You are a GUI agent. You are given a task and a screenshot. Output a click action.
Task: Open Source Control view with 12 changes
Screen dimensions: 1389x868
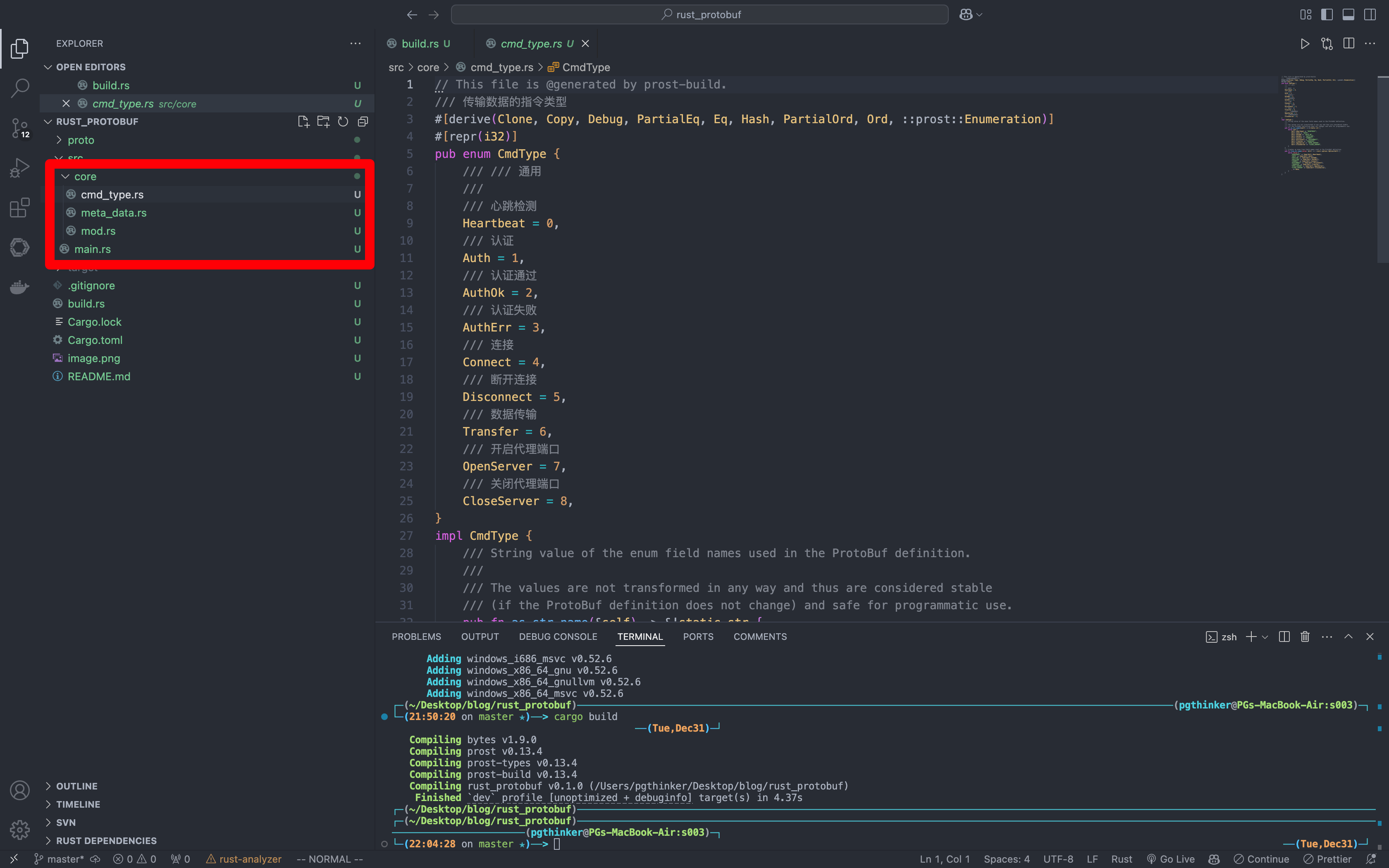[x=19, y=128]
